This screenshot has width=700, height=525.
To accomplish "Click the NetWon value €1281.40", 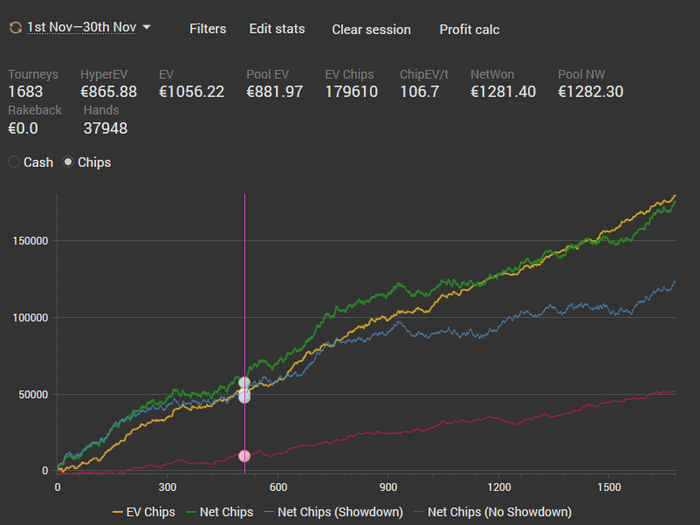I will [503, 92].
